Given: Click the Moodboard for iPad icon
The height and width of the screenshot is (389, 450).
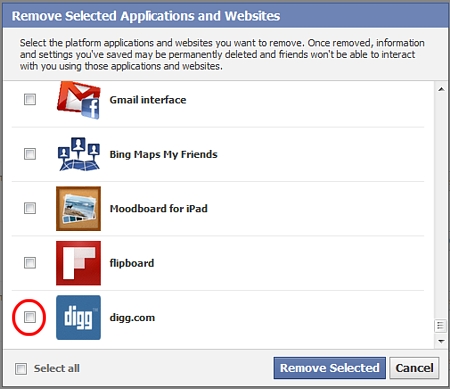Looking at the screenshot, I should click(78, 208).
